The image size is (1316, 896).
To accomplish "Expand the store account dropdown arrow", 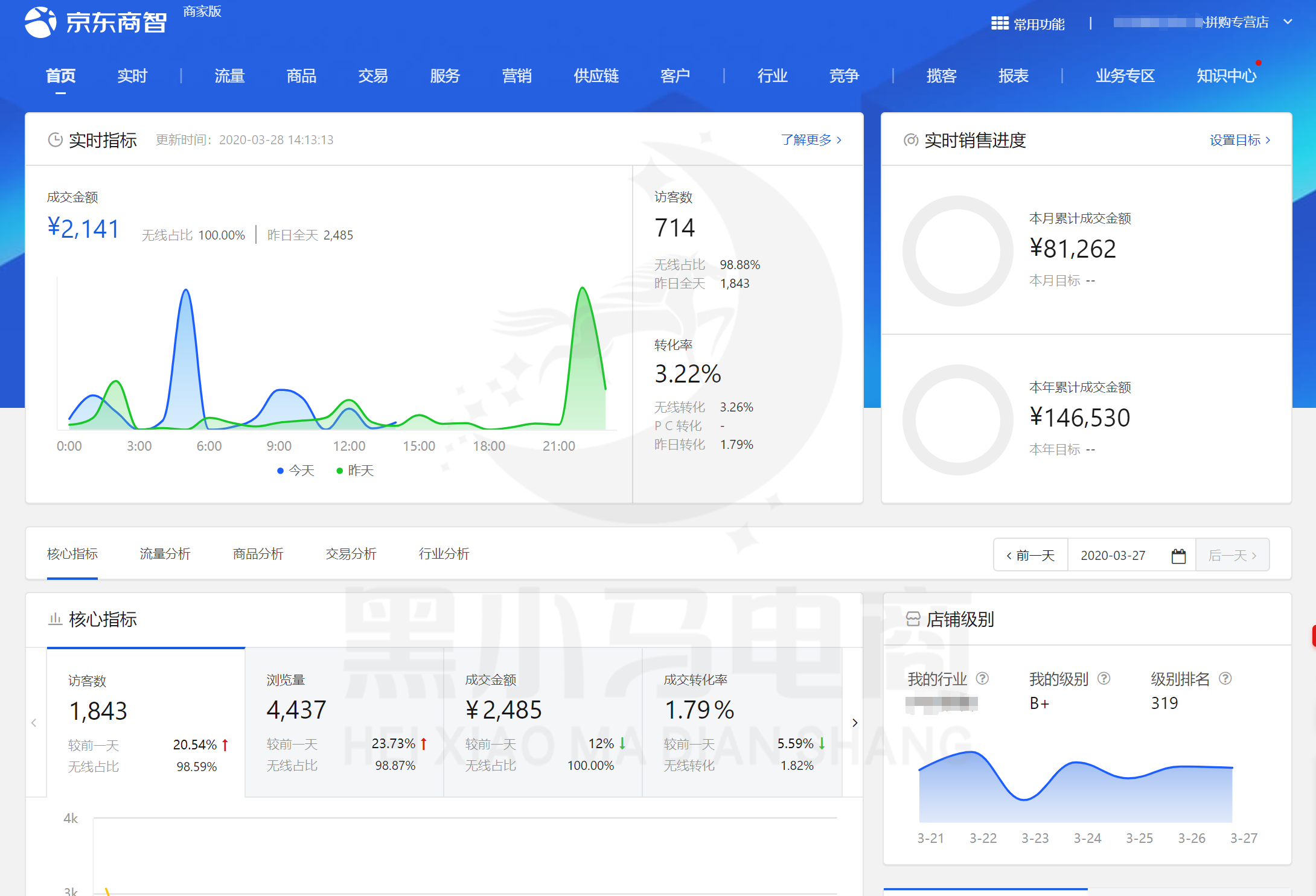I will (x=1288, y=22).
